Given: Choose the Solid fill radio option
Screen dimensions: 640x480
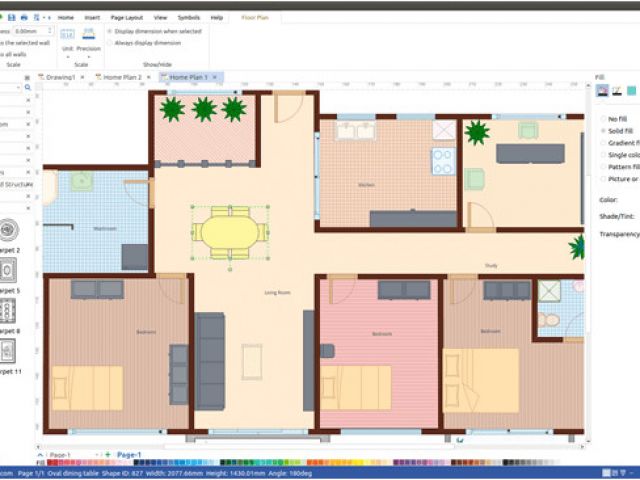Looking at the screenshot, I should point(602,131).
